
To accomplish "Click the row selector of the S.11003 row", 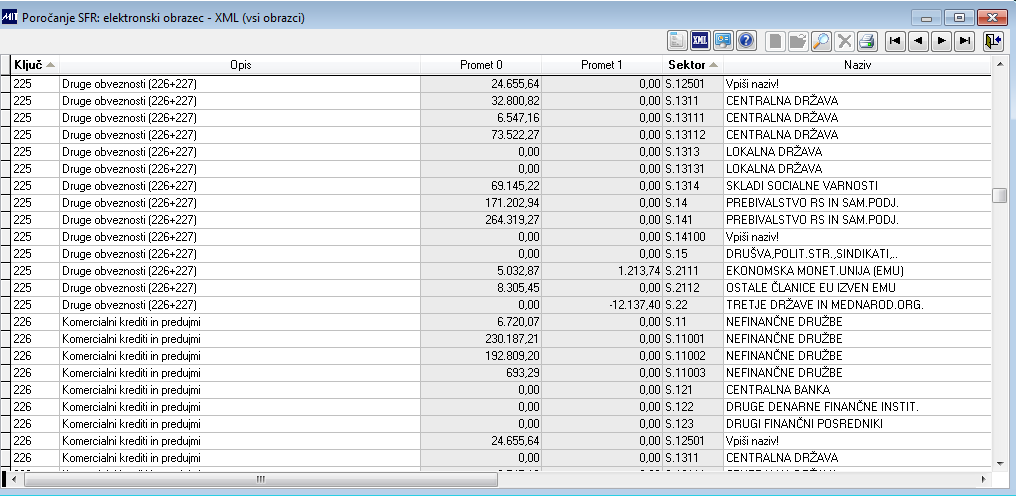I will [x=6, y=372].
